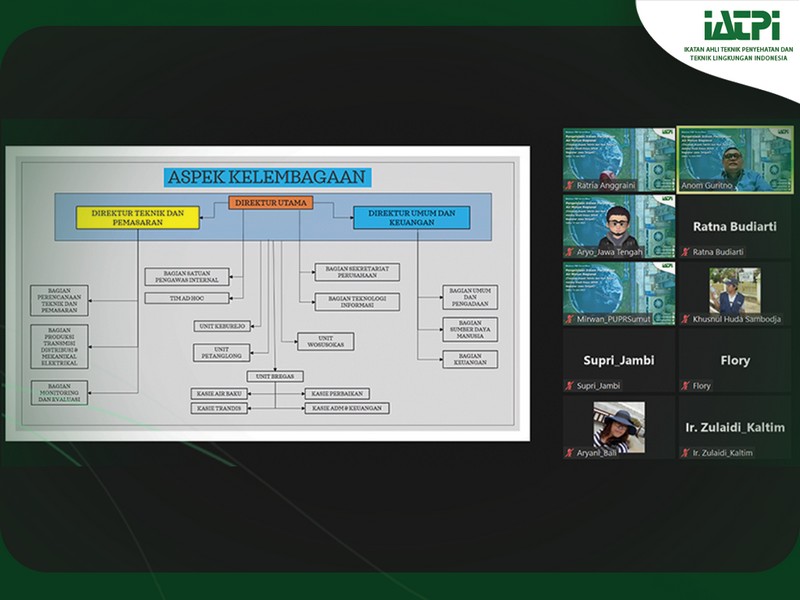Click the DIREKTUR UMUM DAN KEUANGAN blue box

(x=412, y=218)
